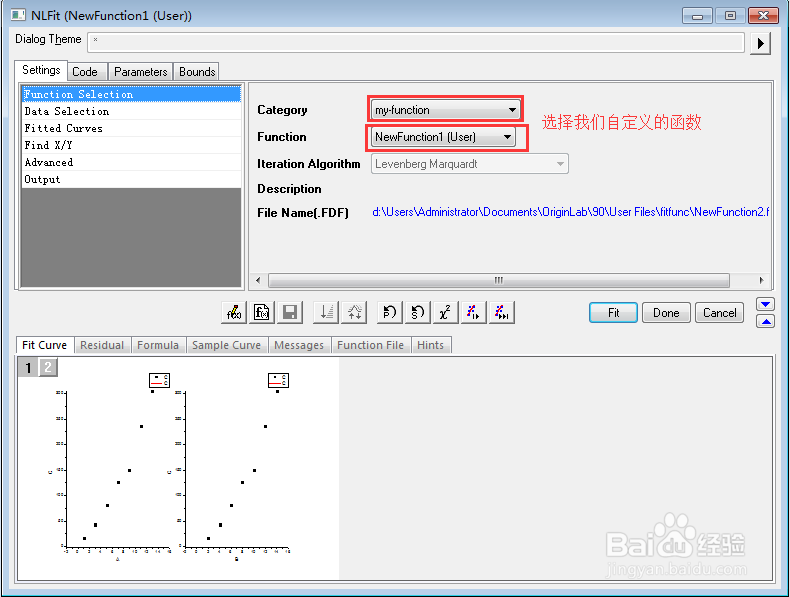The height and width of the screenshot is (597, 790).
Task: Run one iteration with the step icon
Action: point(473,312)
